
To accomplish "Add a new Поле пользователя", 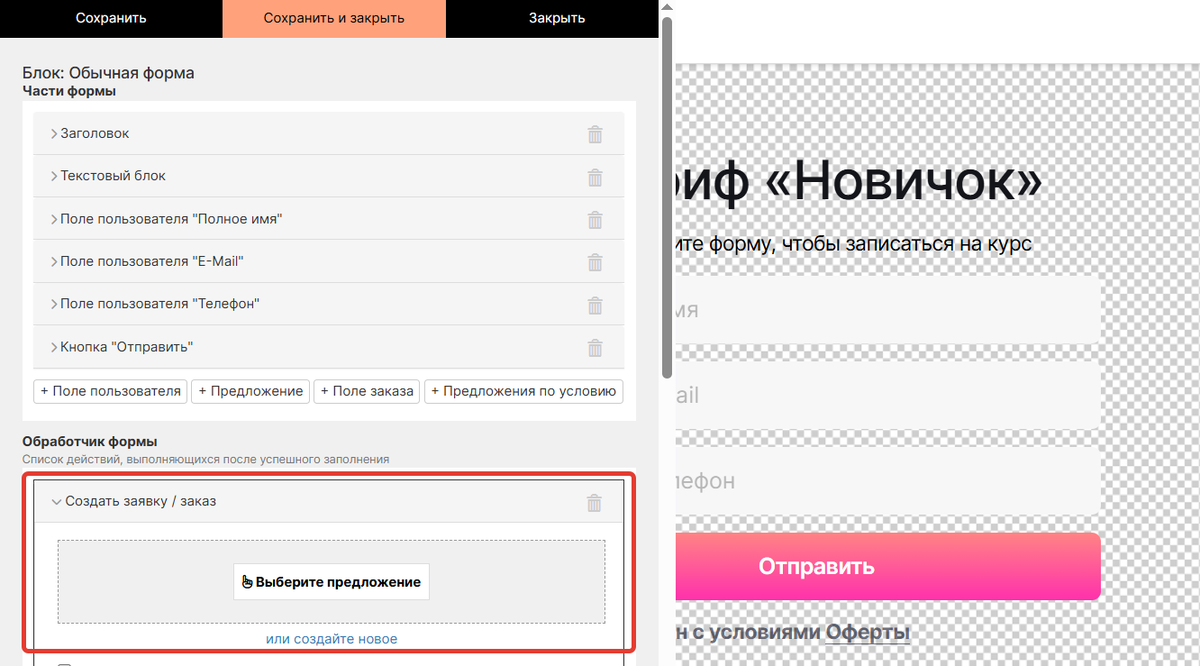I will point(111,391).
